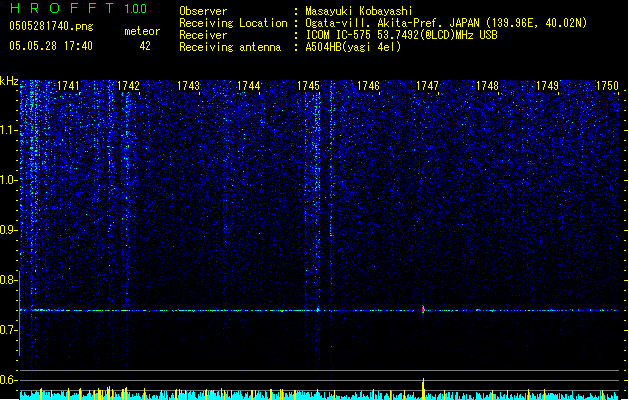The image size is (629, 400).
Task: Click the 0.7 kHz frequency label
Action: point(8,330)
